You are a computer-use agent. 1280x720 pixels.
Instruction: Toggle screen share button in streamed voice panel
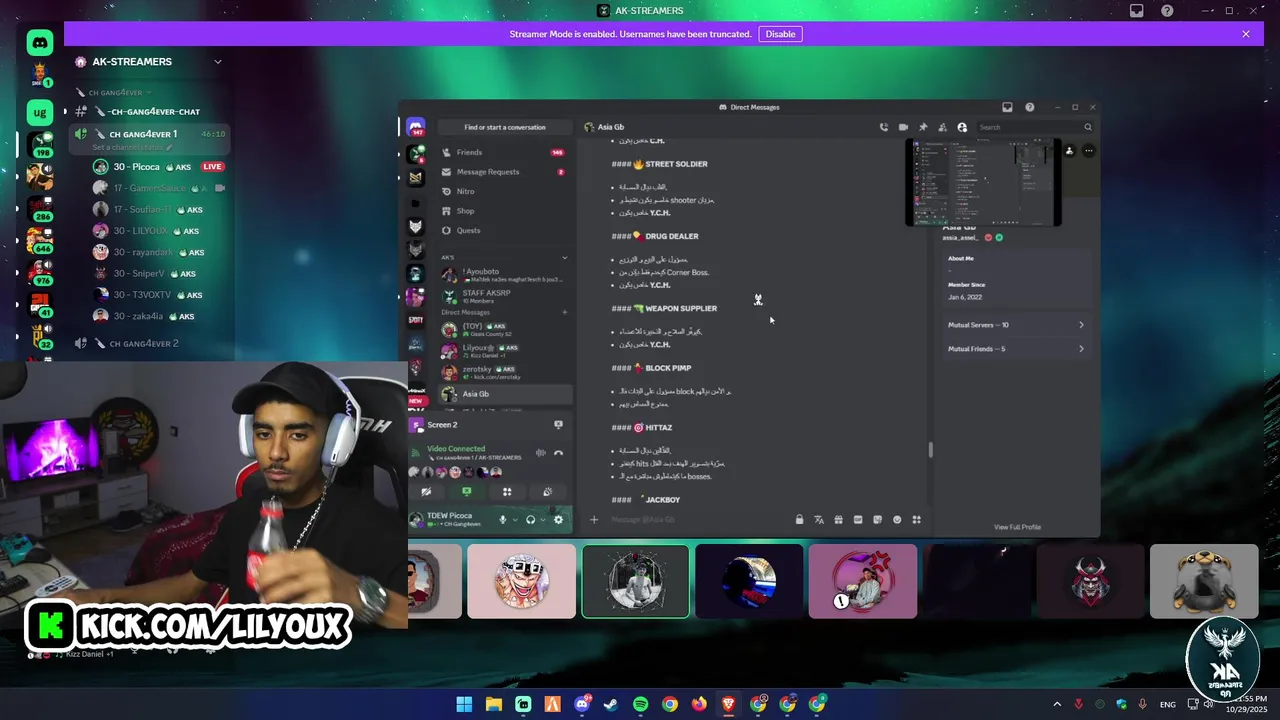(466, 491)
